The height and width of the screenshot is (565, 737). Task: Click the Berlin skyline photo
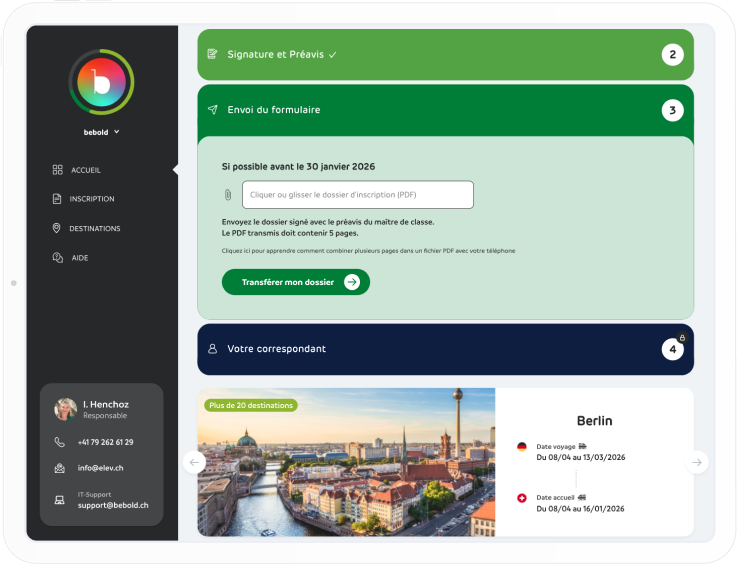tap(346, 462)
